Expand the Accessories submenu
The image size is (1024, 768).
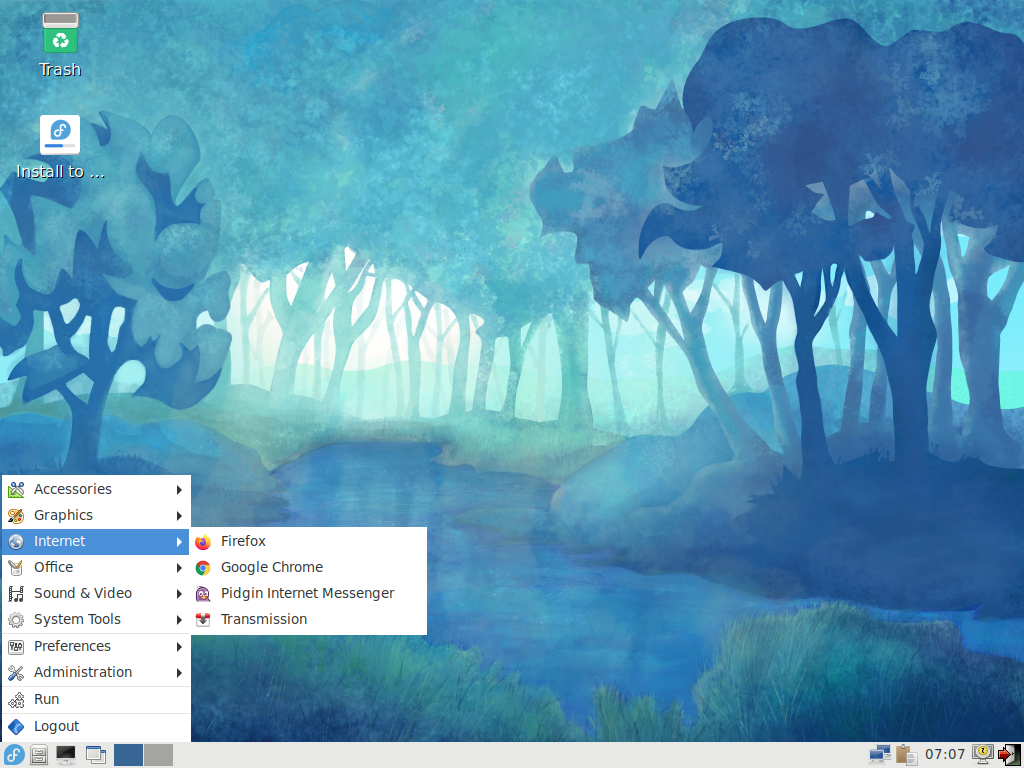96,489
